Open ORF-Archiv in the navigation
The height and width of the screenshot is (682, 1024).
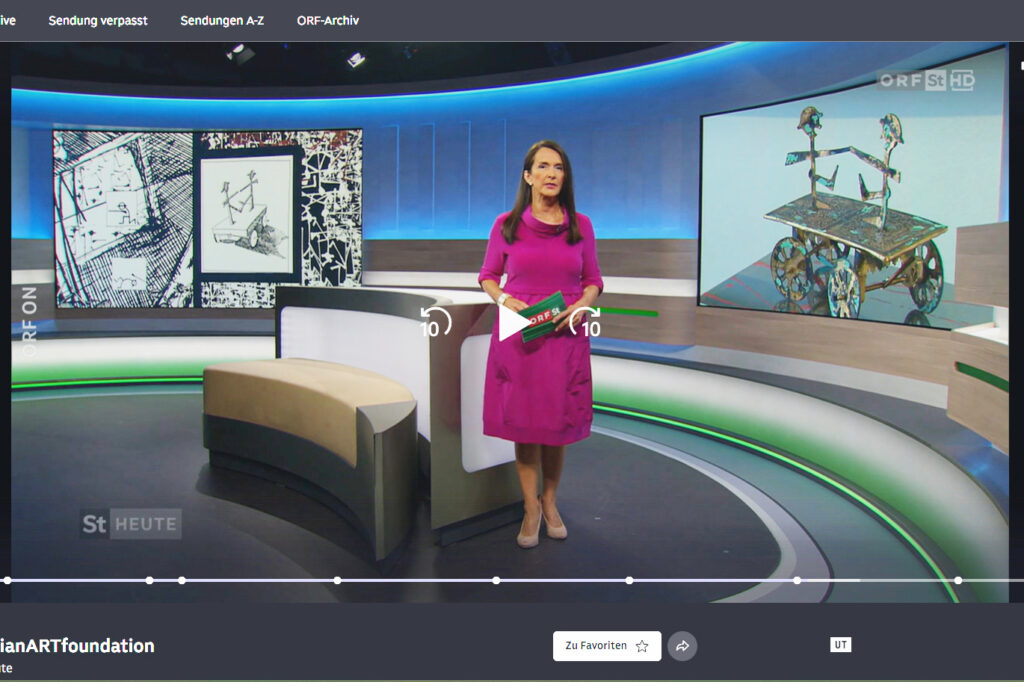[328, 20]
